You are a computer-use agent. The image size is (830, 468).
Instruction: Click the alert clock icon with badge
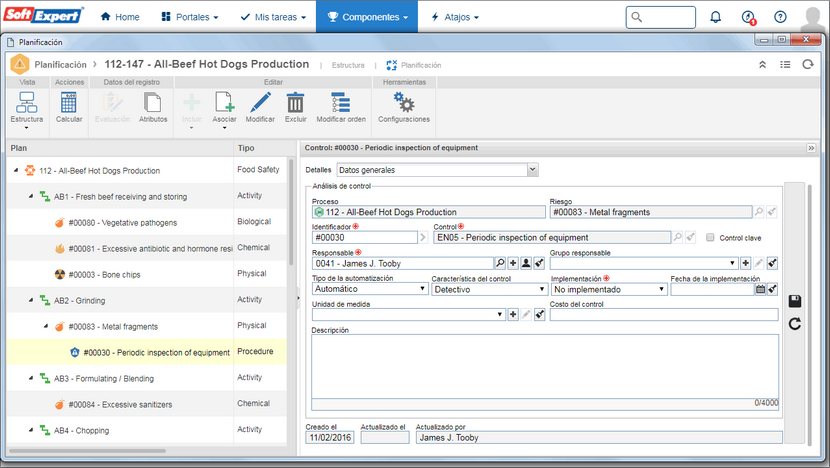(x=748, y=17)
